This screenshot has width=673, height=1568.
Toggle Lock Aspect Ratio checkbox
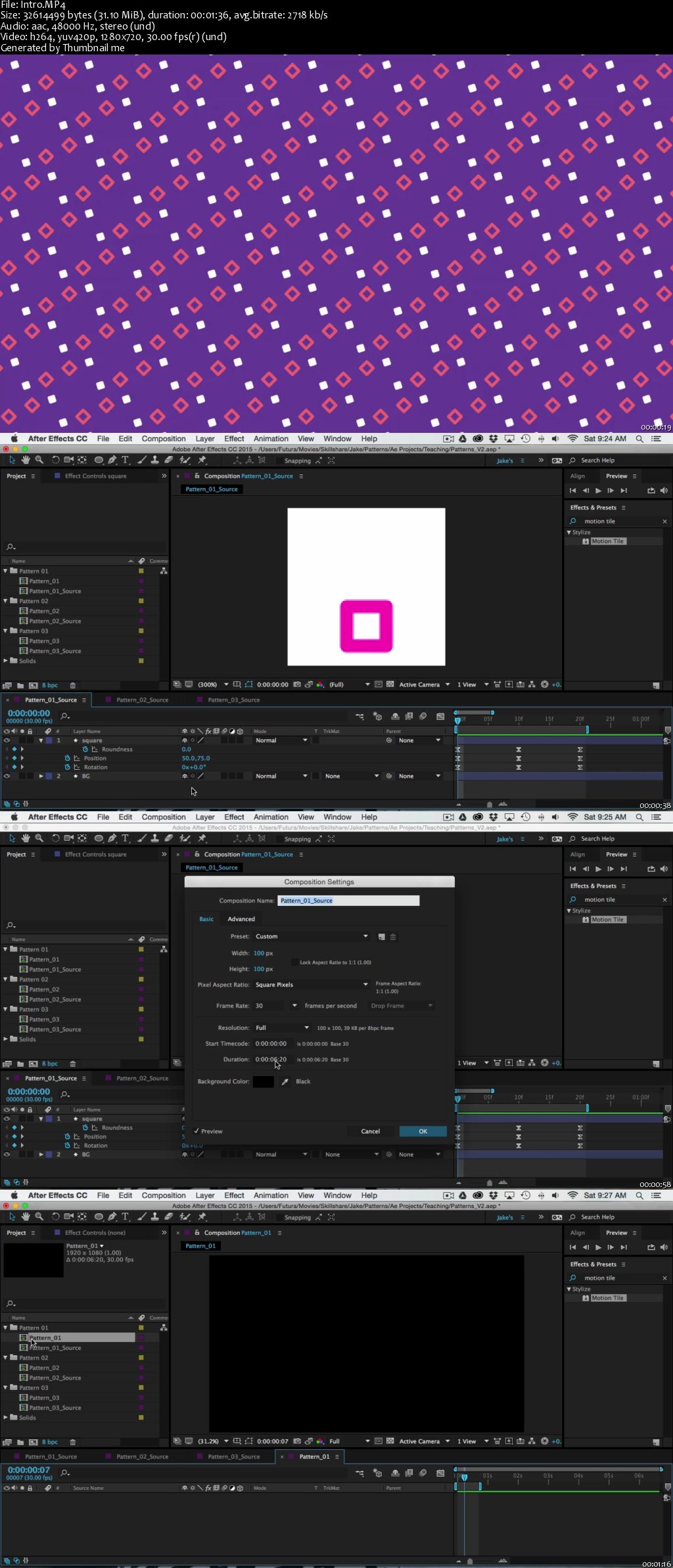pyautogui.click(x=294, y=962)
